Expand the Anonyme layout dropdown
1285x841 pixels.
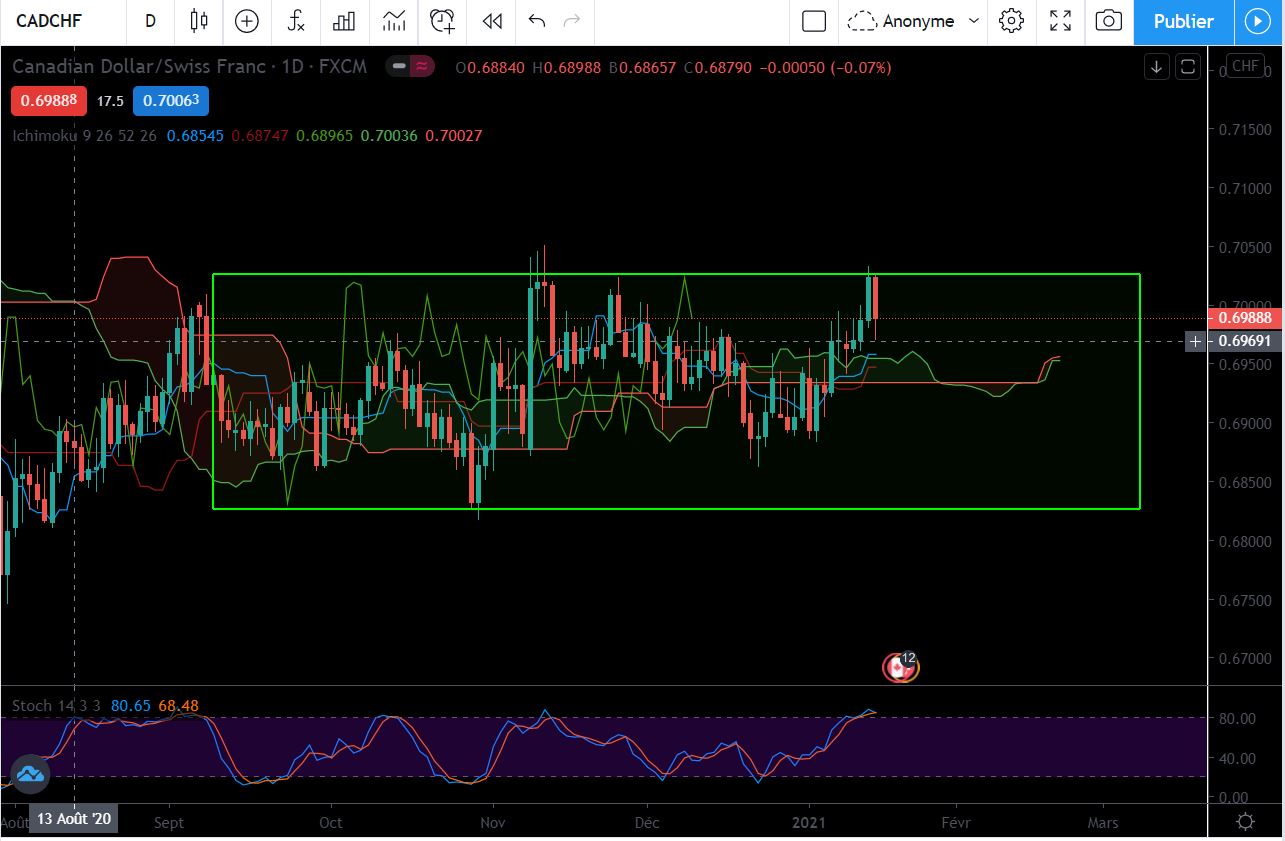(x=913, y=21)
